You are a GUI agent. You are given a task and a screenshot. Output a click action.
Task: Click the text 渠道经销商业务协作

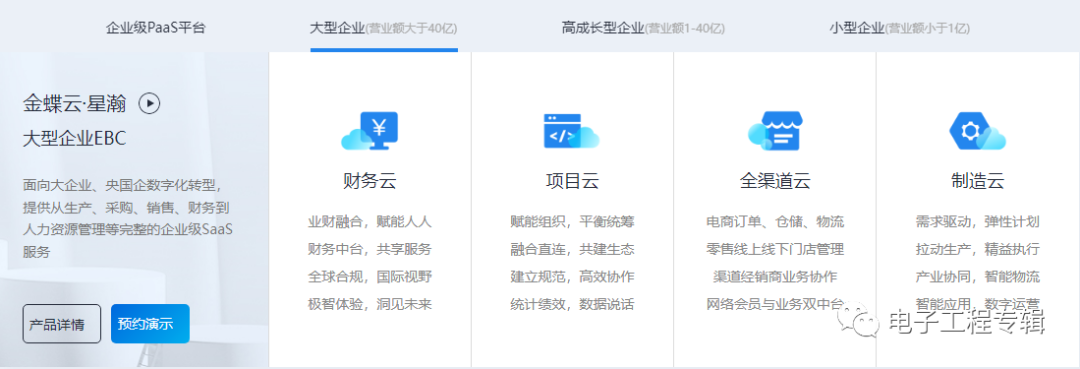pyautogui.click(x=775, y=277)
